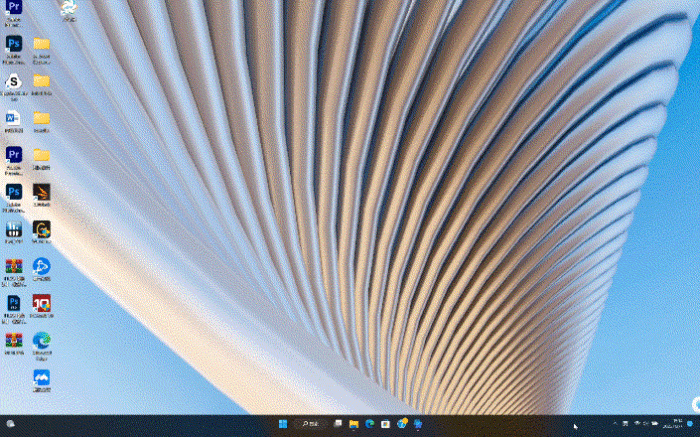Select the Word document icon on desktop
The width and height of the screenshot is (700, 437).
(x=14, y=118)
